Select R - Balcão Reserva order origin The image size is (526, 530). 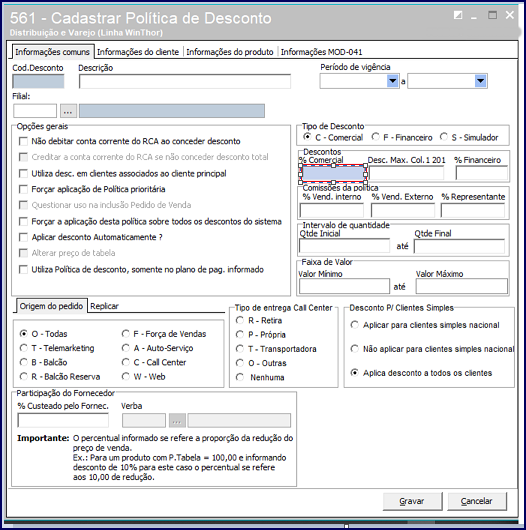click(24, 377)
